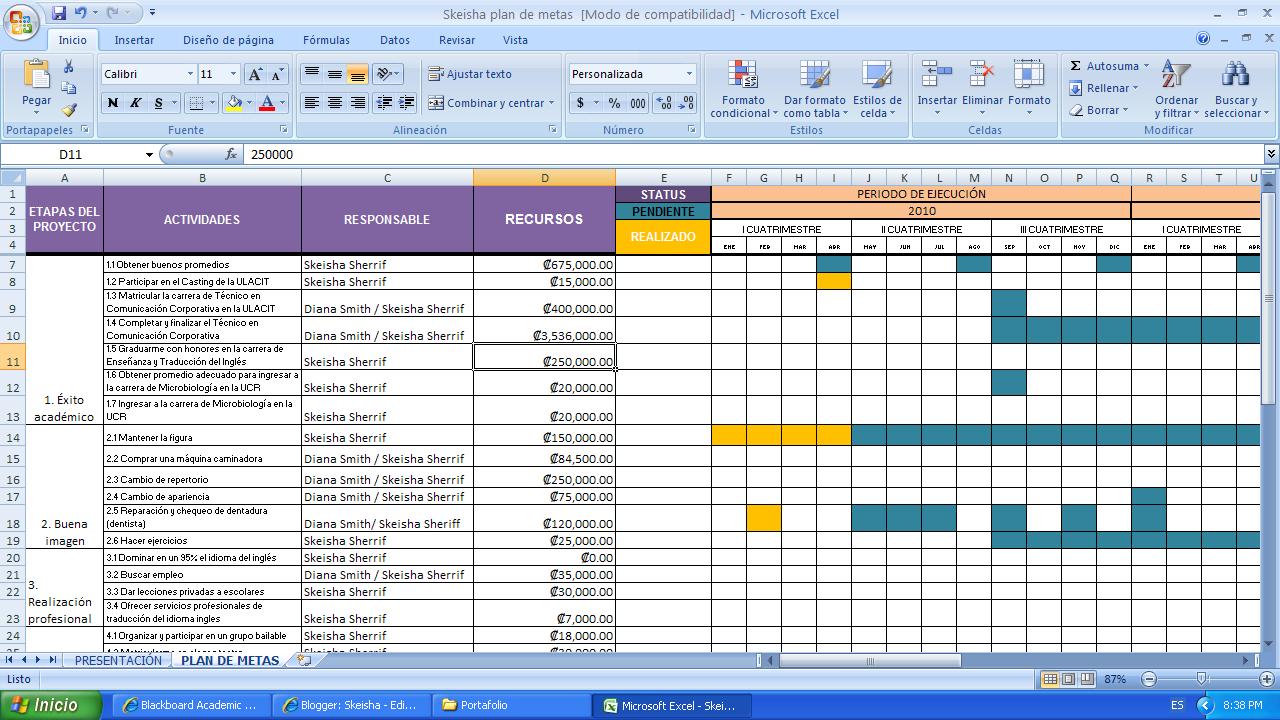Open the number format dropdown showing Personalizada
The image size is (1280, 720).
688,73
